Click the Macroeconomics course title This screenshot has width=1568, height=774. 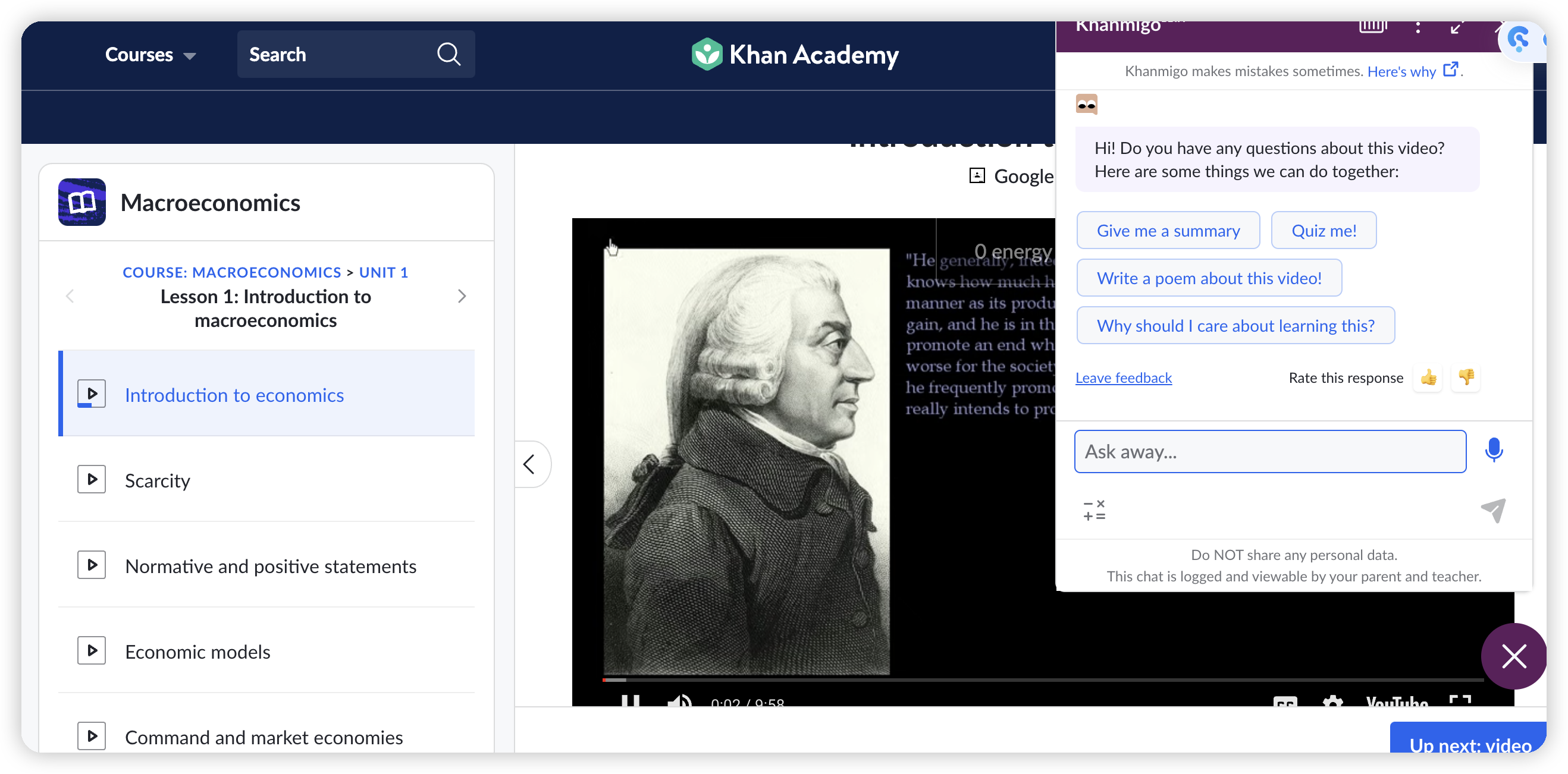pyautogui.click(x=210, y=202)
